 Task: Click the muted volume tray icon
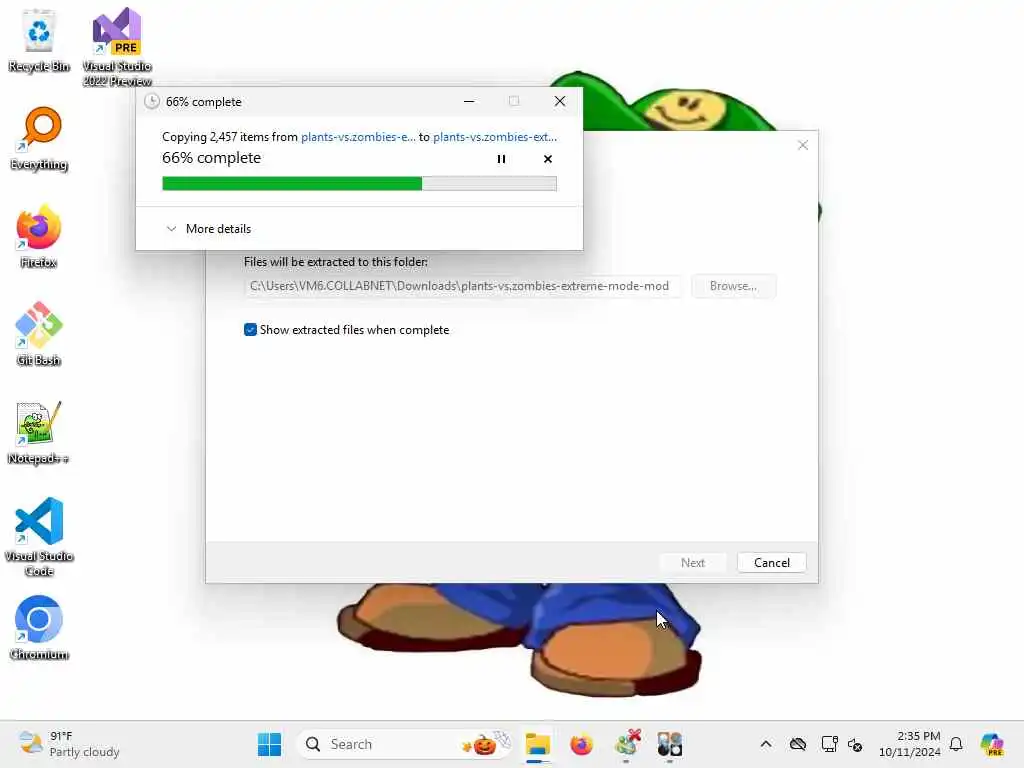[855, 744]
